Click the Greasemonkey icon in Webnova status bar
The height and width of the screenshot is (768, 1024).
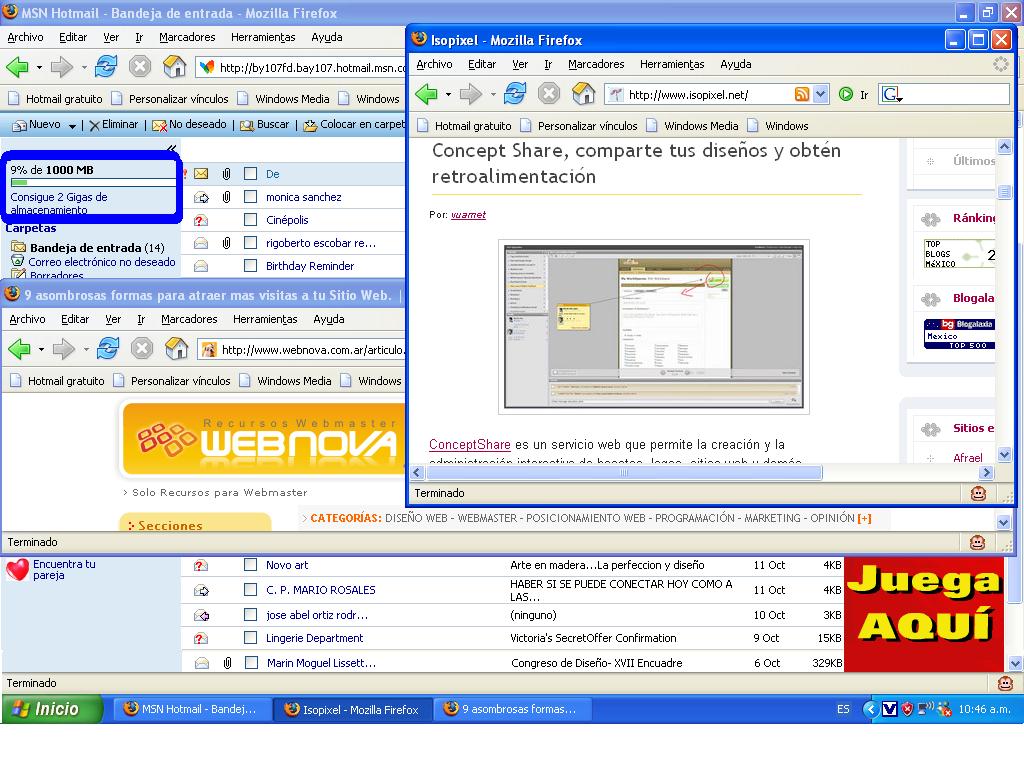[x=977, y=542]
